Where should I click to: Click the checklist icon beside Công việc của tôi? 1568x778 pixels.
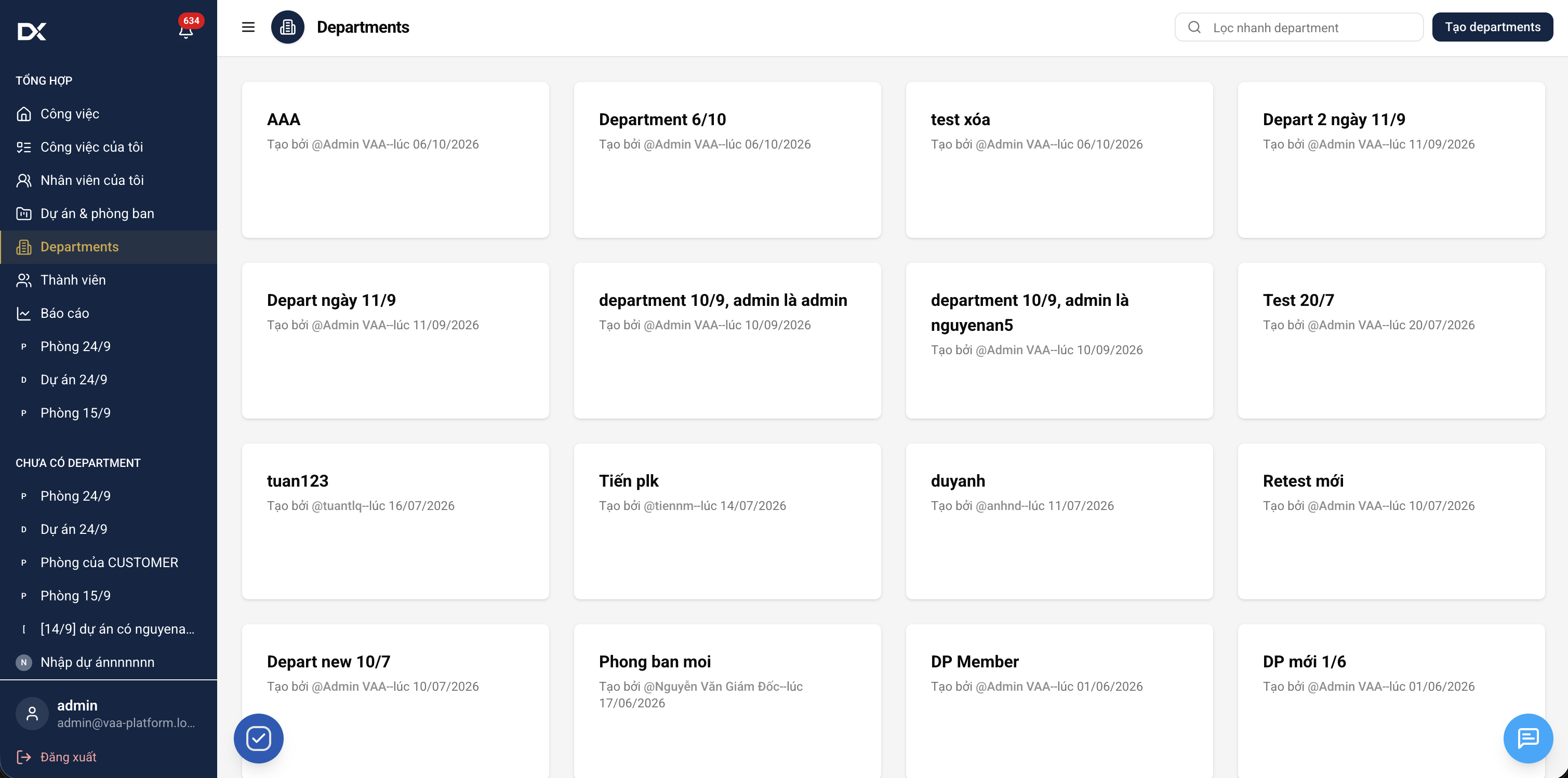tap(24, 147)
